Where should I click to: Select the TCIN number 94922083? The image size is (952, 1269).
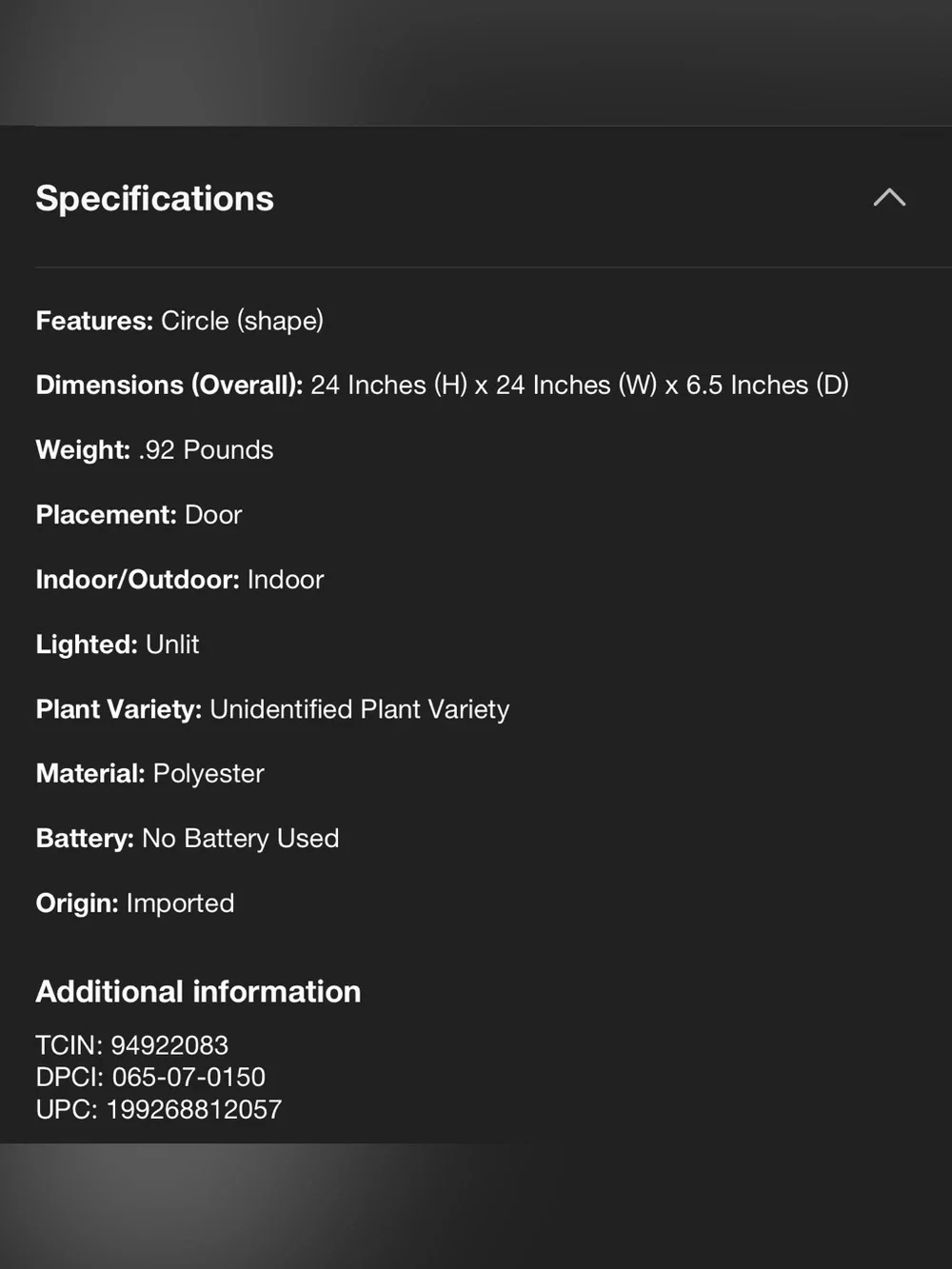point(169,1045)
